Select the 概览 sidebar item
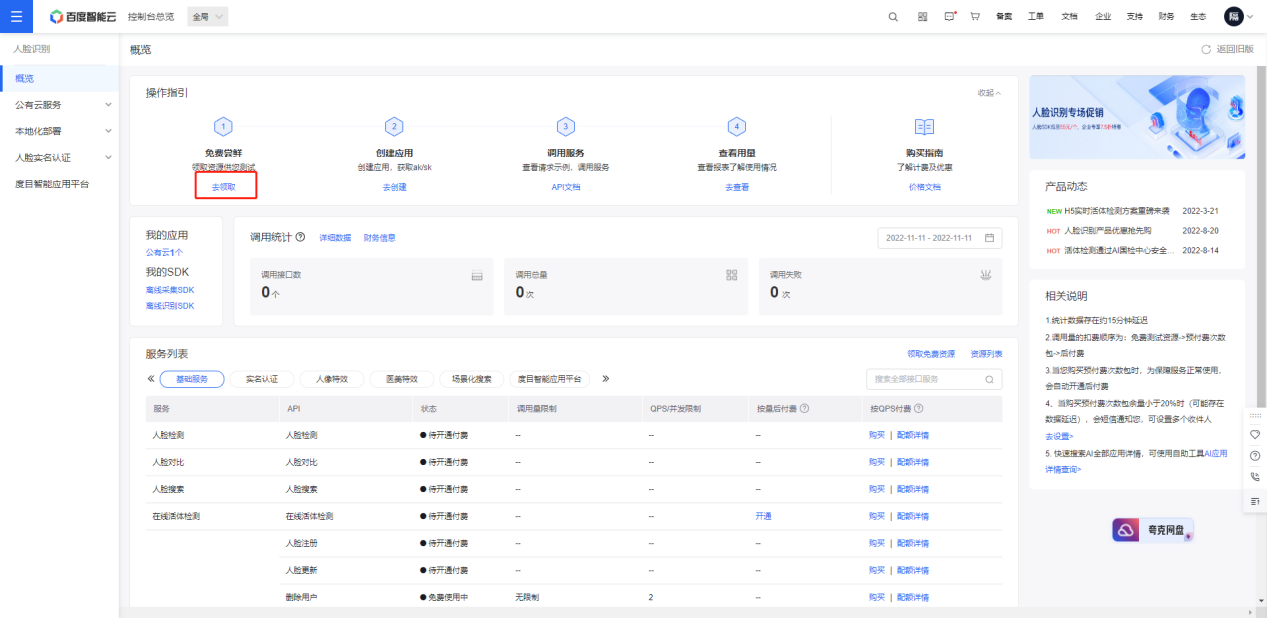1267x618 pixels. tap(59, 78)
